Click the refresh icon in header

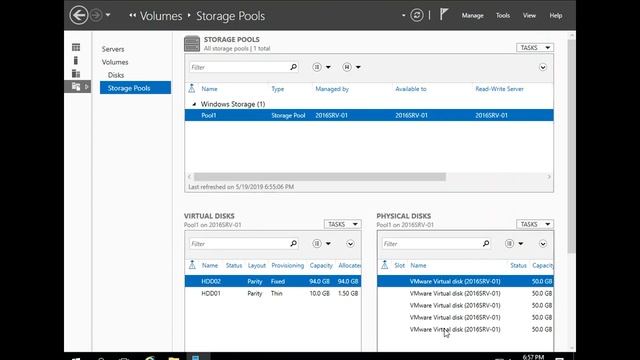coord(416,16)
